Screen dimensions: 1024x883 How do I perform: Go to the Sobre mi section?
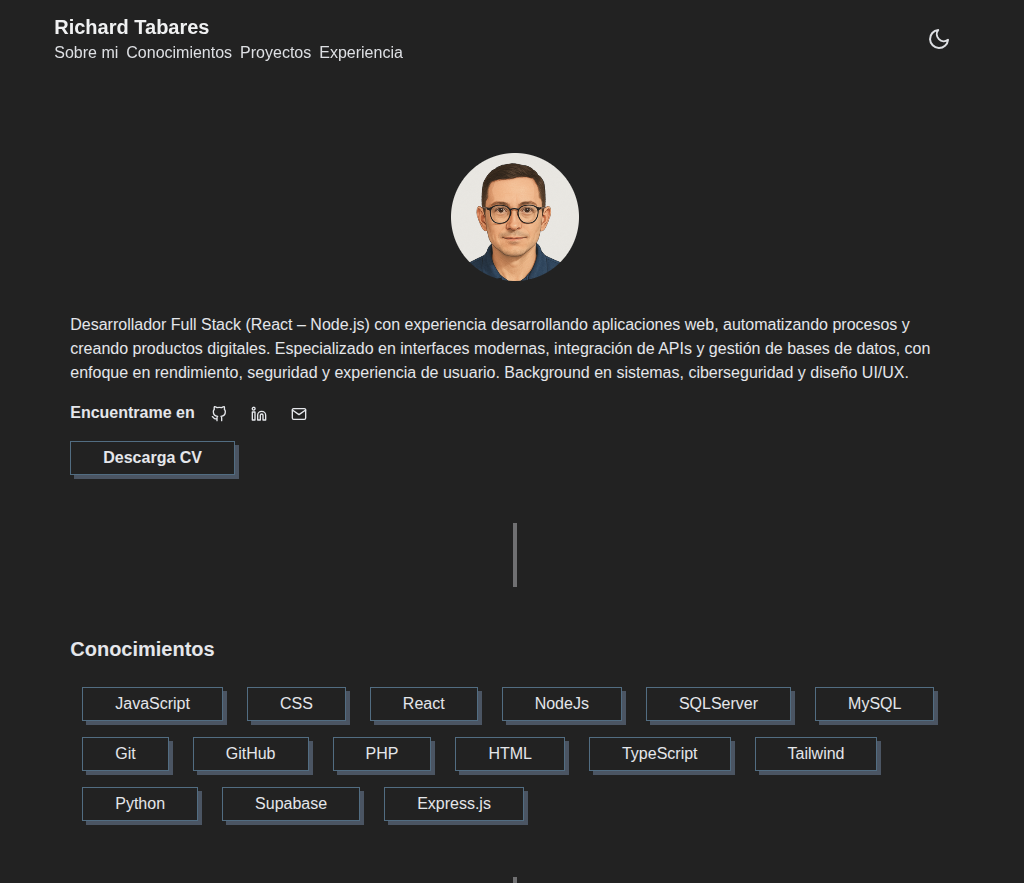pos(86,52)
